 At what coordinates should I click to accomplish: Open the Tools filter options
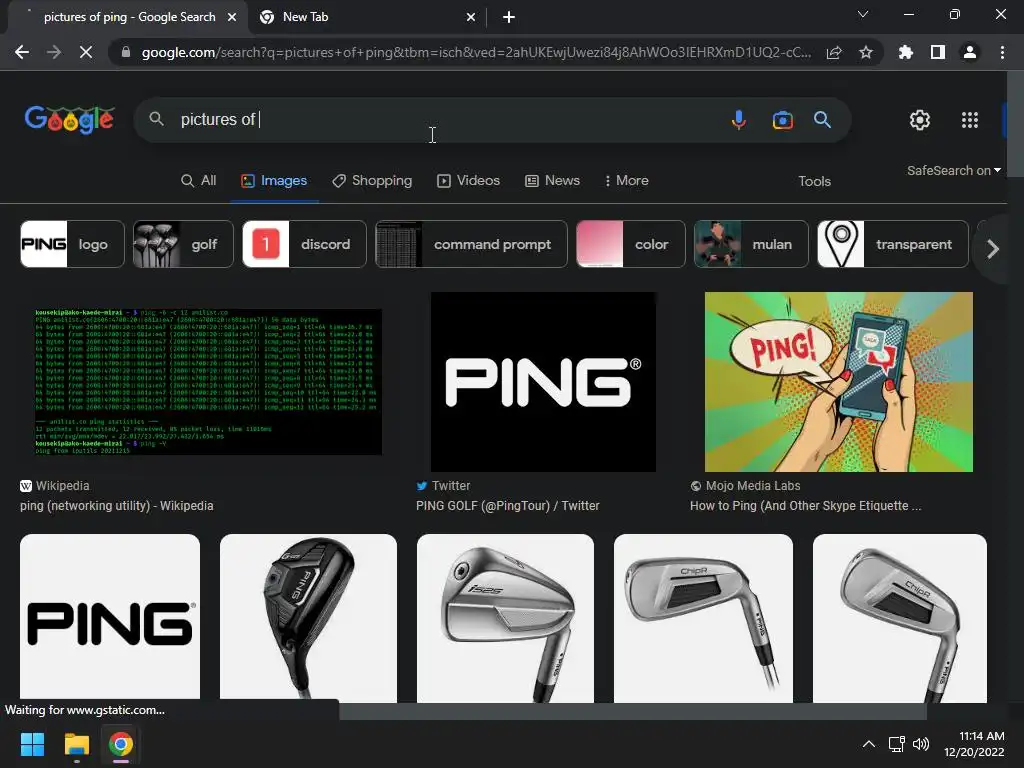click(x=814, y=182)
